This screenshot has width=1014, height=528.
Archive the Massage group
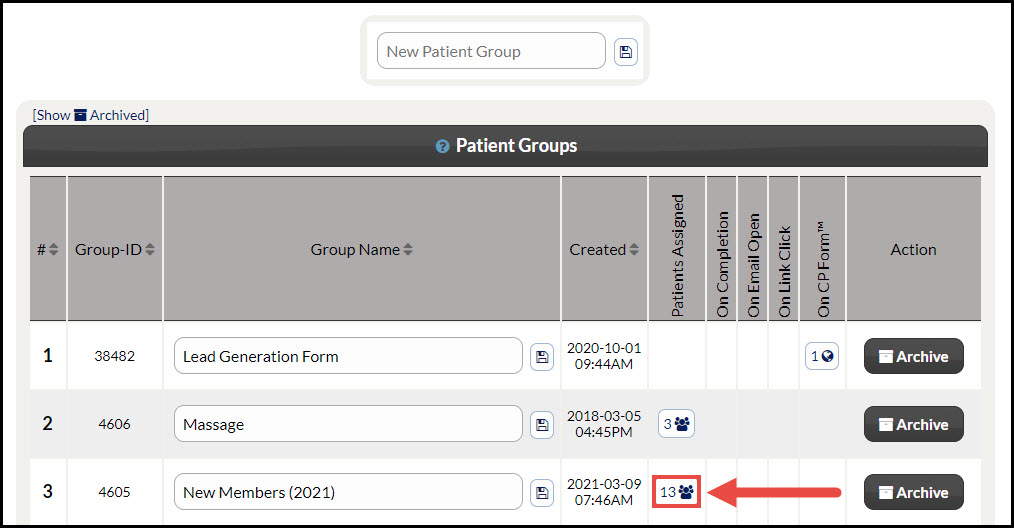914,424
